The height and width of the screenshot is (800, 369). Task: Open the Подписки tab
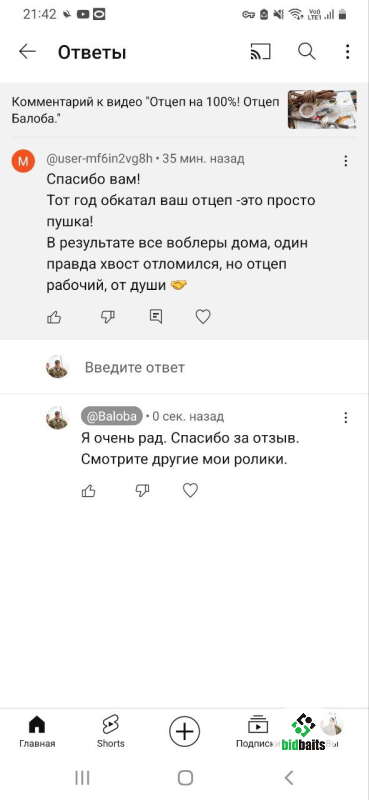[258, 731]
